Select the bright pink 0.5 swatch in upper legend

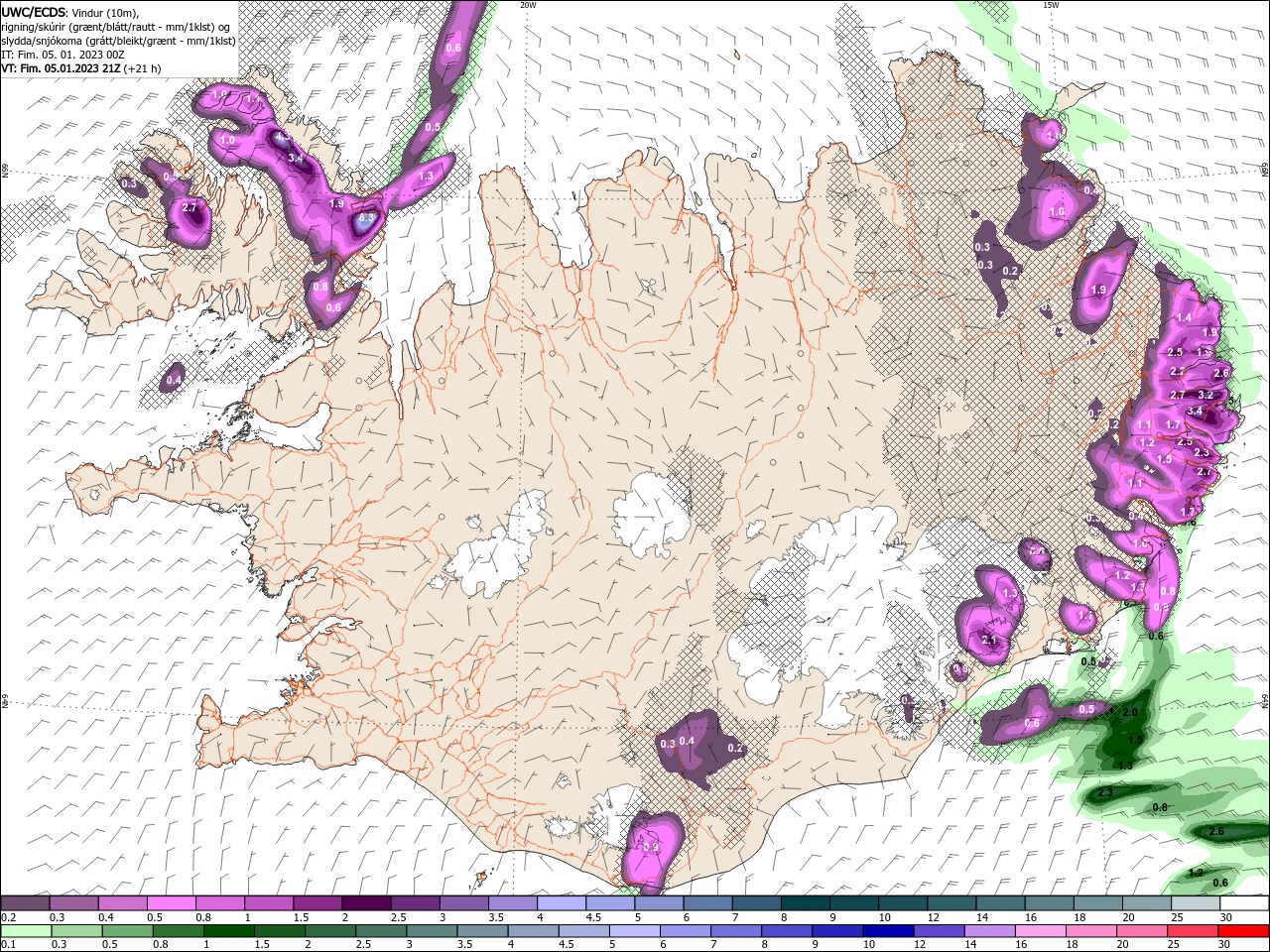pos(171,903)
